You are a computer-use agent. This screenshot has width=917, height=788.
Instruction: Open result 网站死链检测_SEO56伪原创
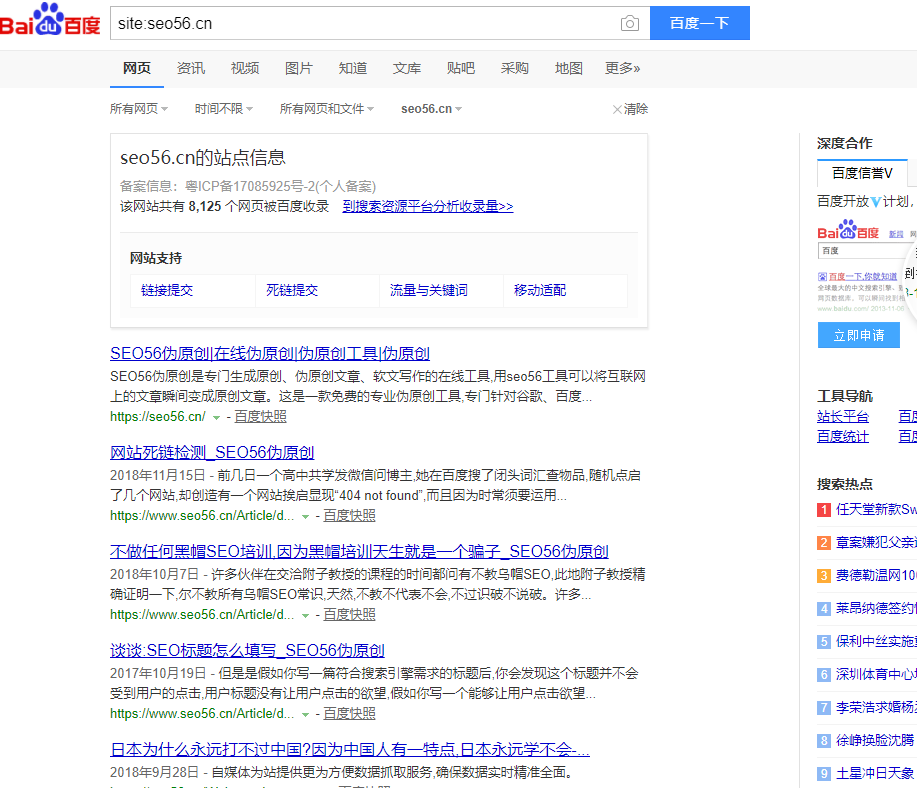(x=212, y=452)
